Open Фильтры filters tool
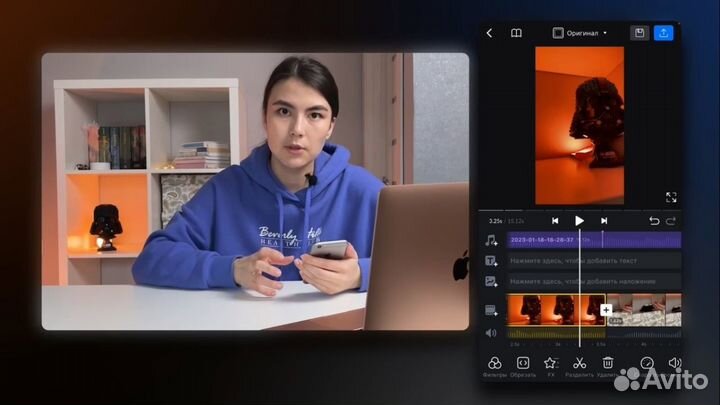 click(494, 364)
